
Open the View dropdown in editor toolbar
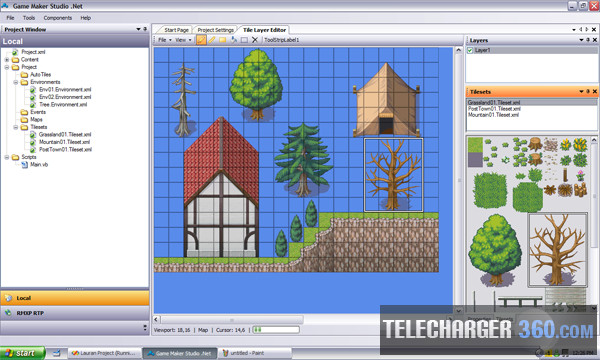(x=183, y=40)
